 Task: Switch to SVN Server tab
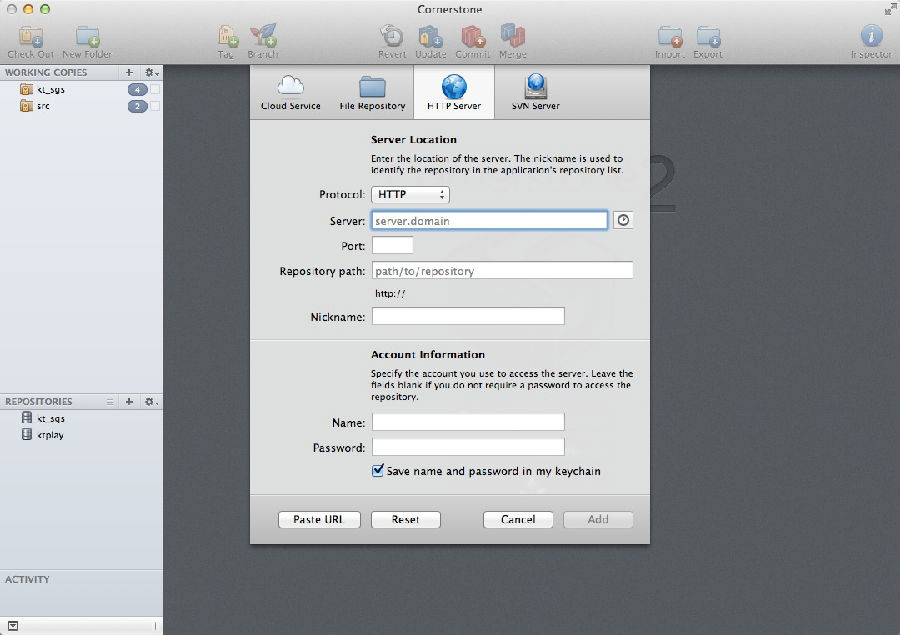click(x=536, y=92)
